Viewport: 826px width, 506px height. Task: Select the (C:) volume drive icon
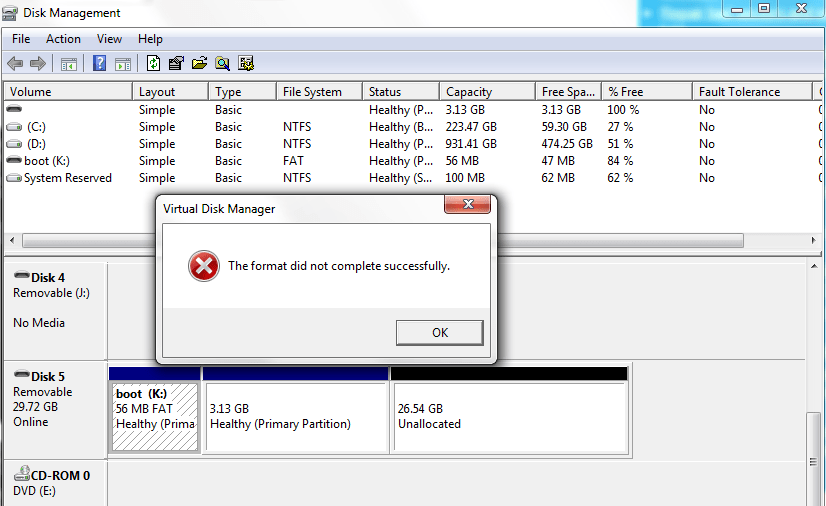coord(14,127)
